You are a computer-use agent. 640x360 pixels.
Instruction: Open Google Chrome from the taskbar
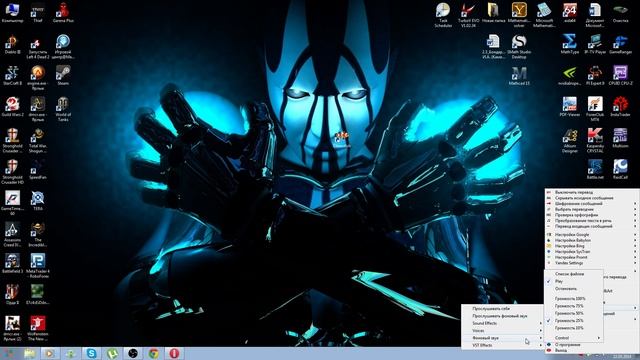coord(154,353)
